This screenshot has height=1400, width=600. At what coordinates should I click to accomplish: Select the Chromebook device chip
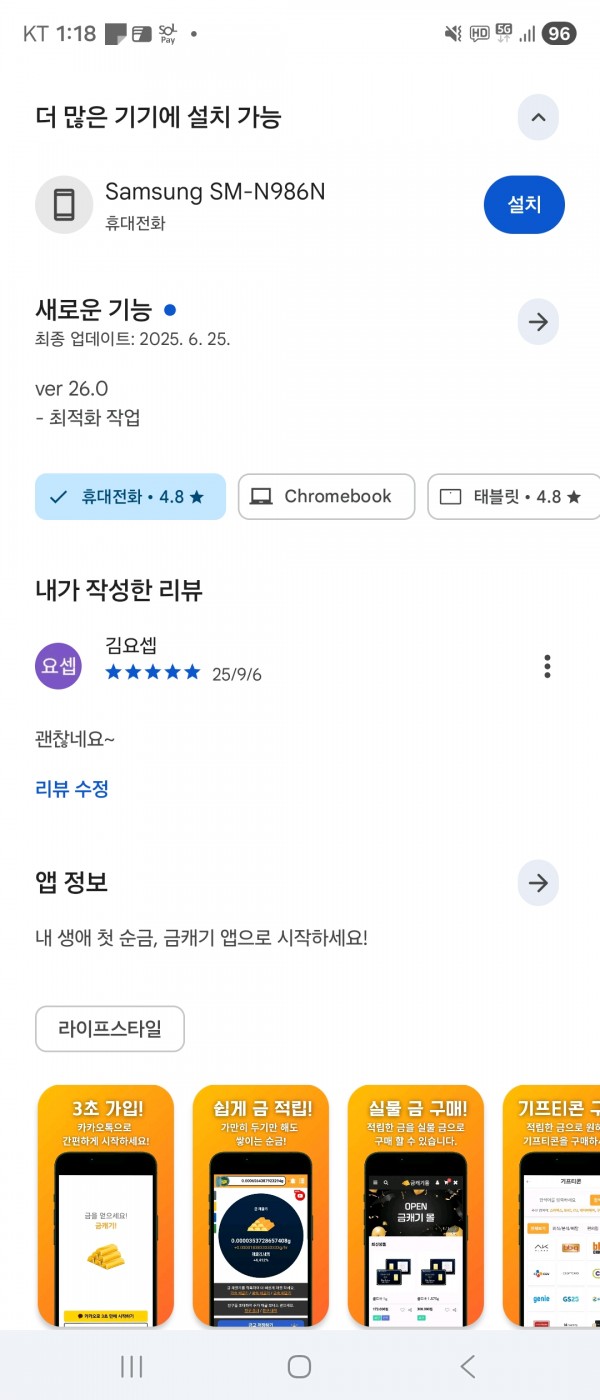326,497
